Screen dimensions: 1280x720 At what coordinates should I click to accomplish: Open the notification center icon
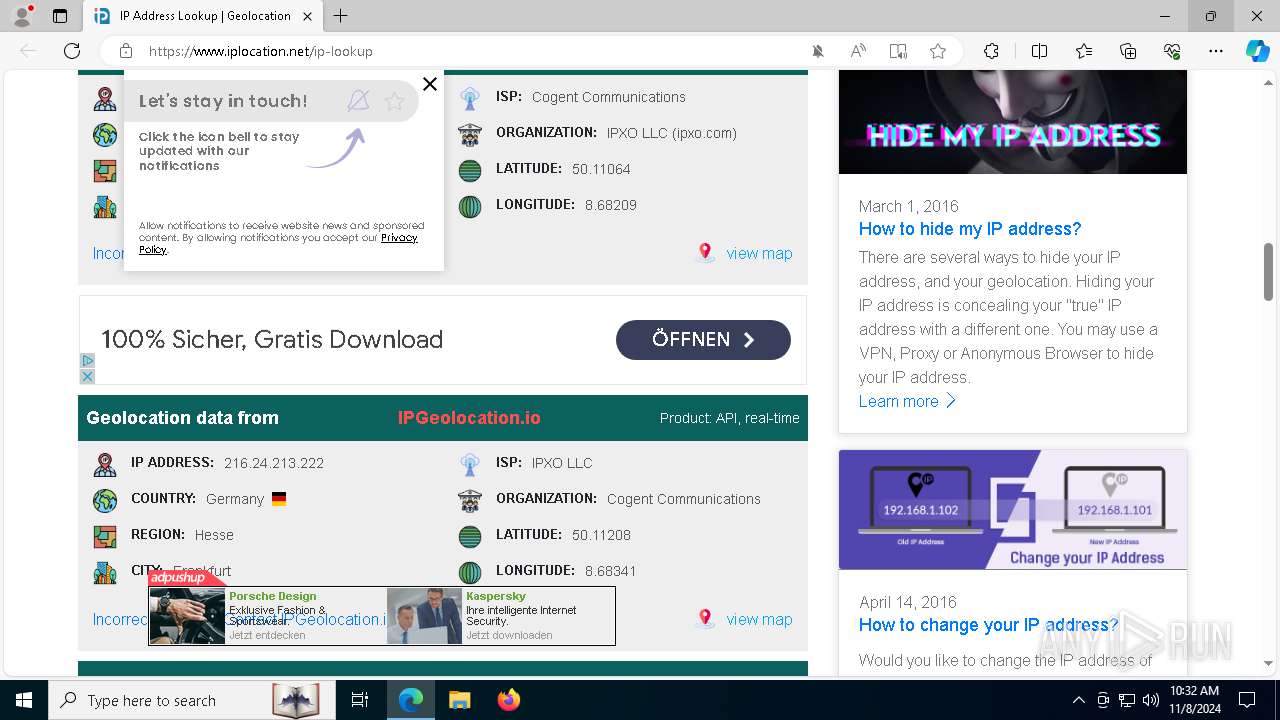click(1247, 700)
